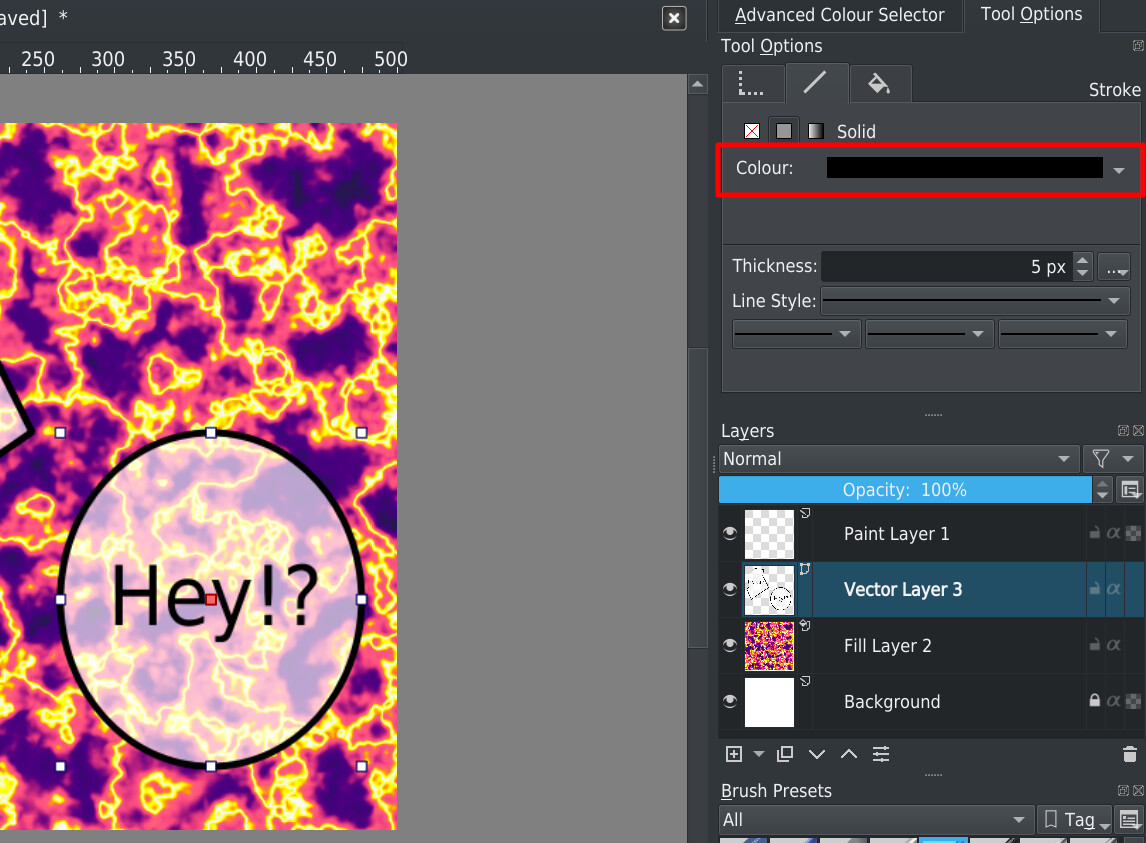Switch to Advanced Colour Selector tab
Screen dimensions: 1146x843
[x=839, y=15]
